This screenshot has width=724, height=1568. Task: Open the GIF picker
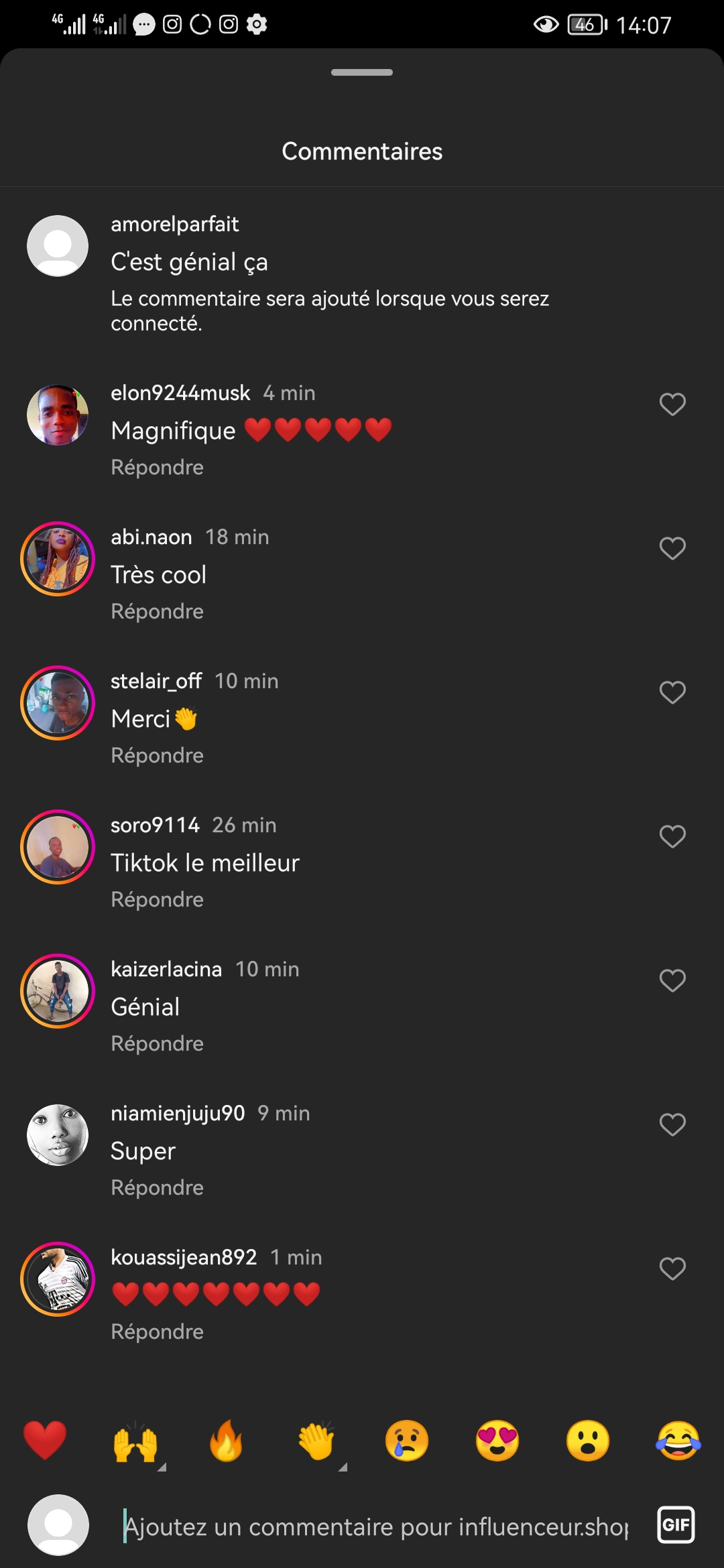pos(676,1524)
